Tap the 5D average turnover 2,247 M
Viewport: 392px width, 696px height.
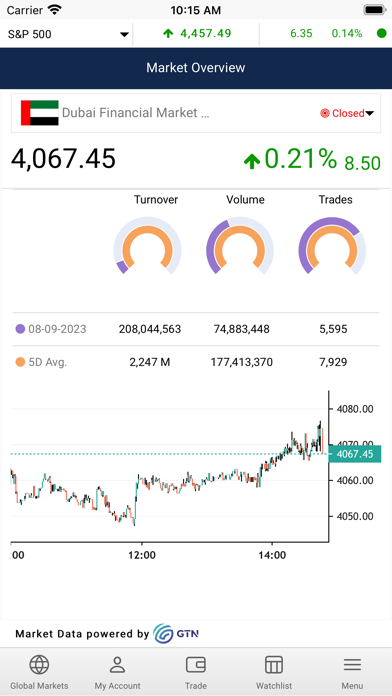click(x=150, y=362)
